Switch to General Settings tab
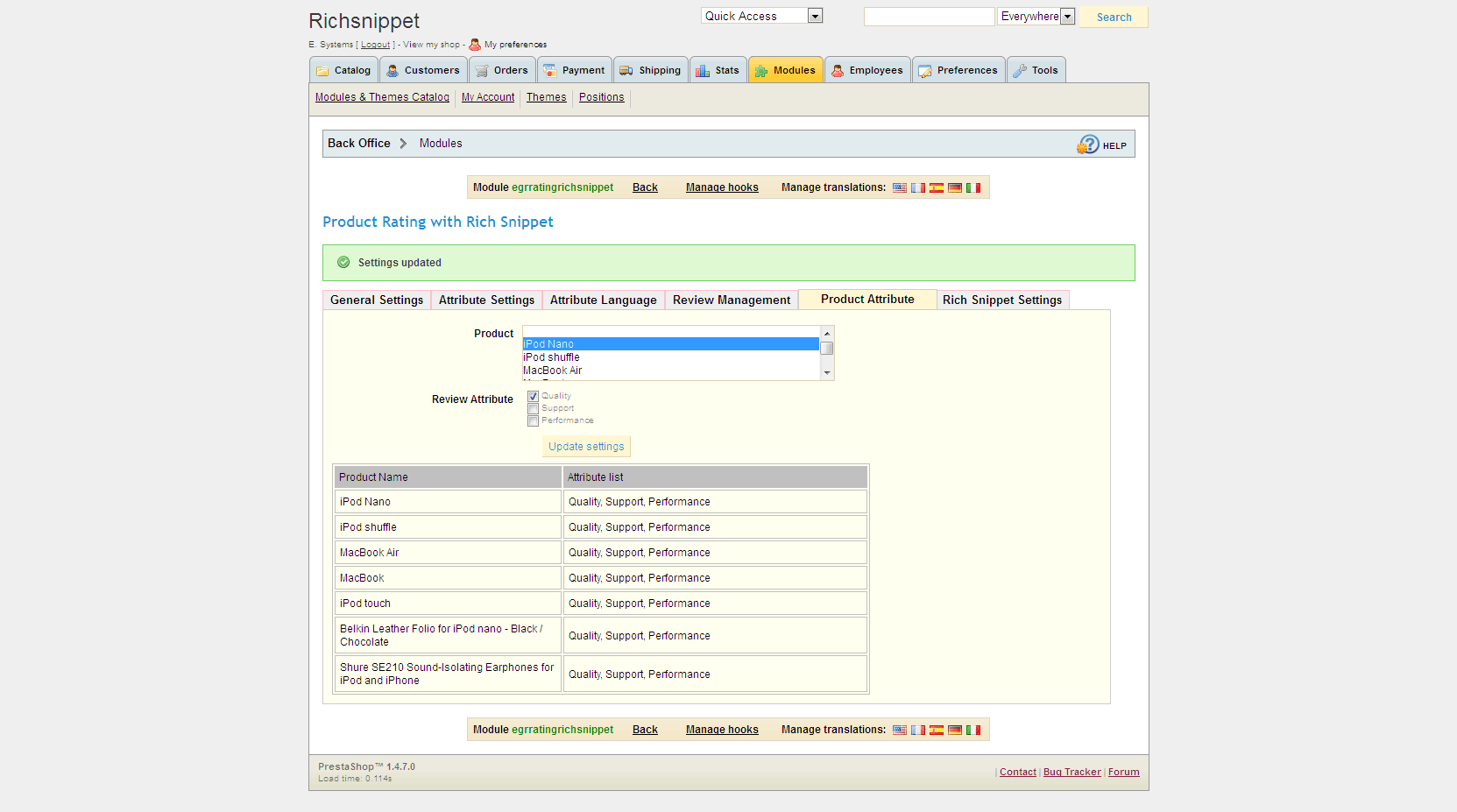This screenshot has height=812, width=1457. pos(377,300)
